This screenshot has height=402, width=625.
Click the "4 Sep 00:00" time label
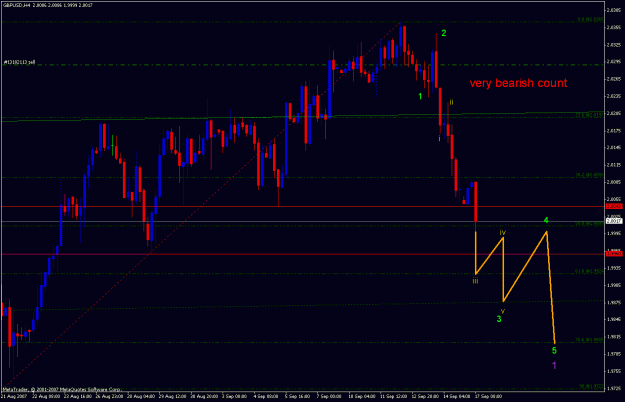(266, 396)
